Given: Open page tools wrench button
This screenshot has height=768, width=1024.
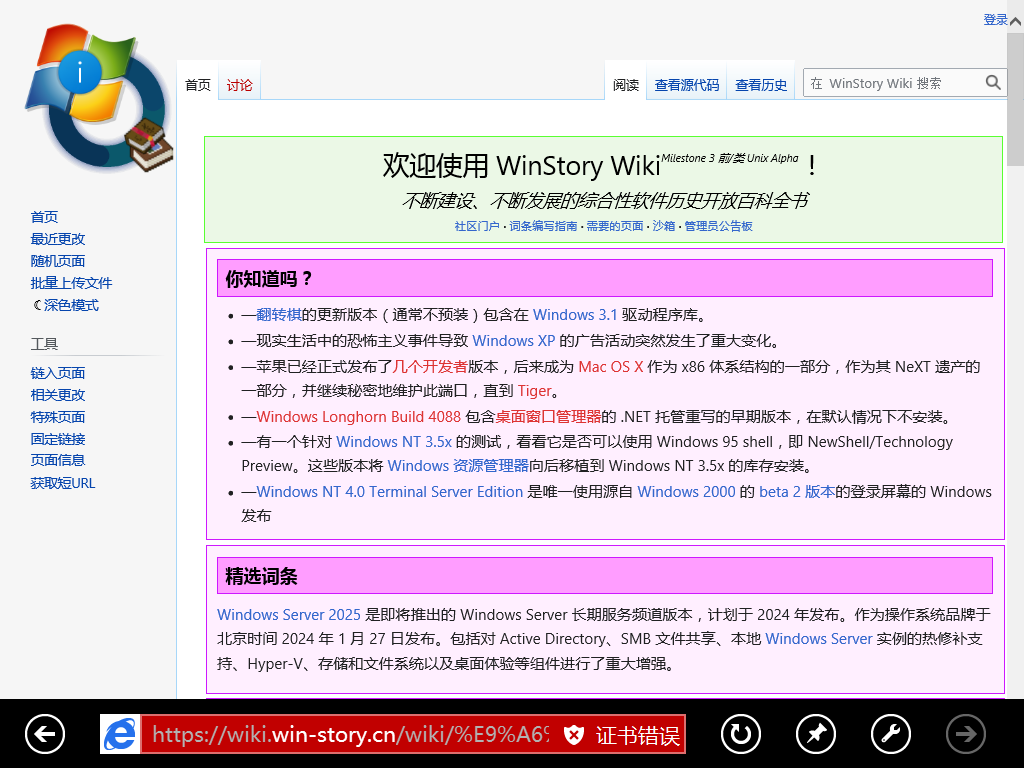Looking at the screenshot, I should (x=891, y=734).
